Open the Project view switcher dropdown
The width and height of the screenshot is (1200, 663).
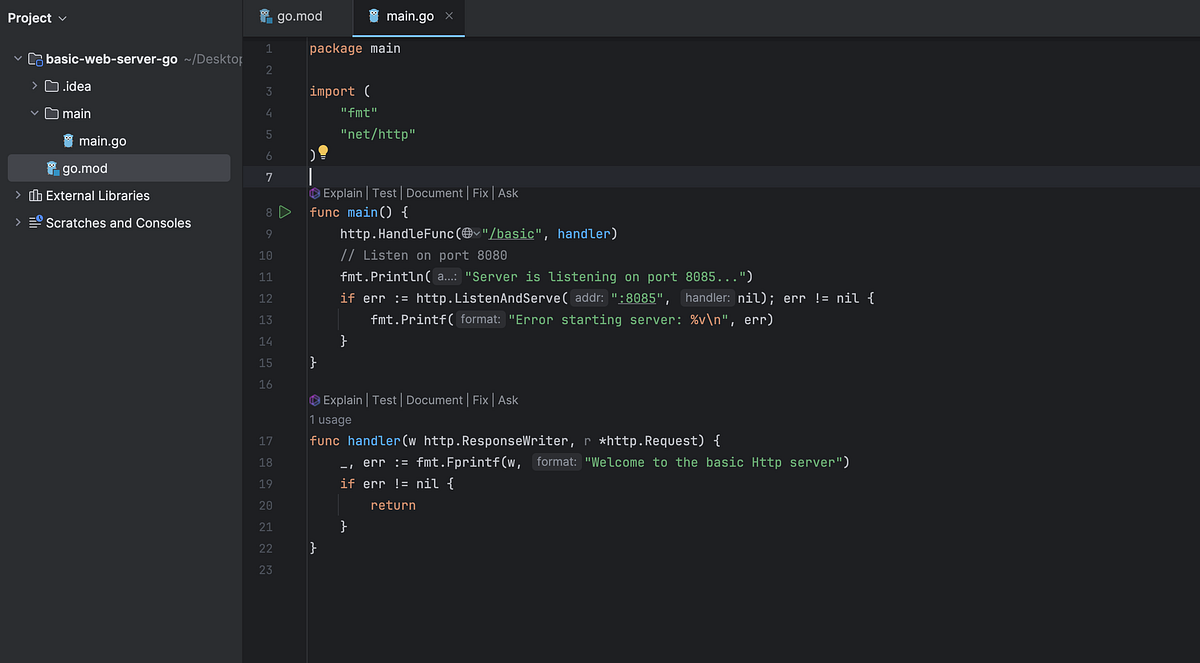click(x=37, y=17)
